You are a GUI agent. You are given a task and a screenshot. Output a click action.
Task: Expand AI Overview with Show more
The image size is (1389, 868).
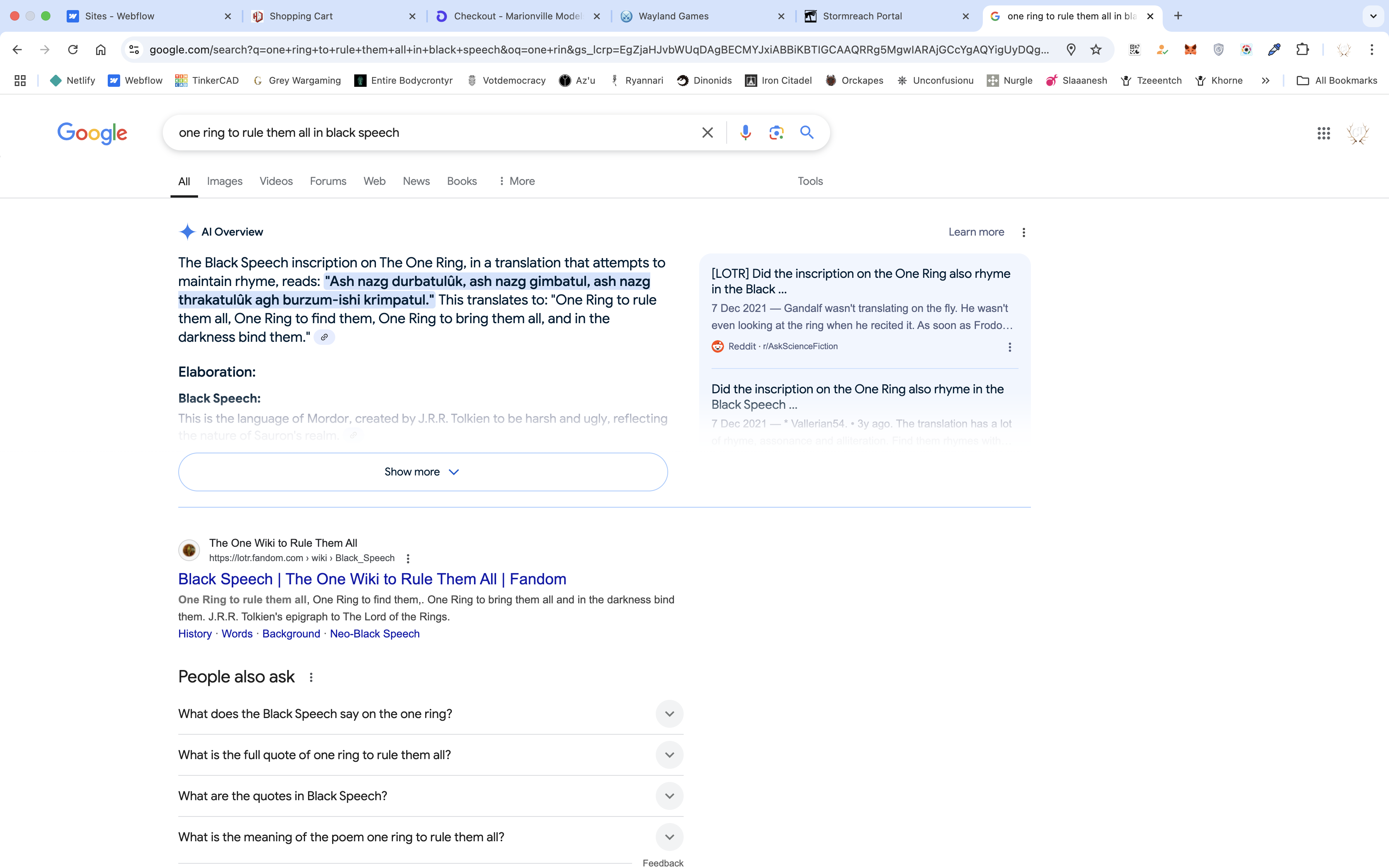[x=422, y=471]
